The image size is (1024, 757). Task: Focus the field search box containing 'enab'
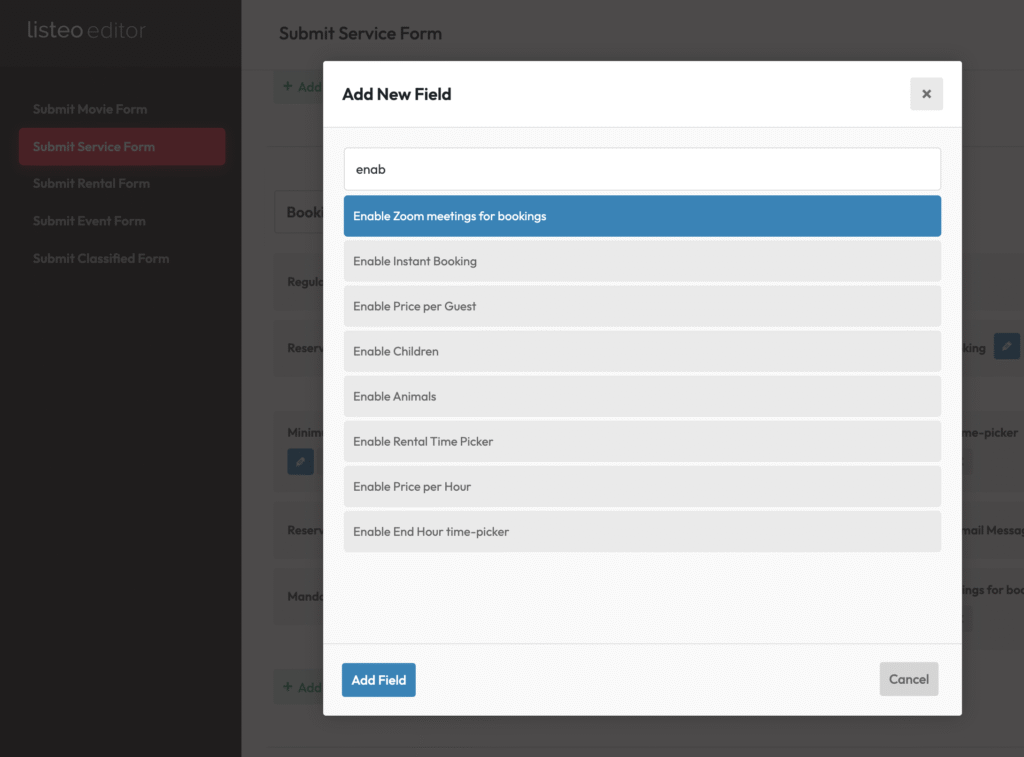[x=642, y=169]
